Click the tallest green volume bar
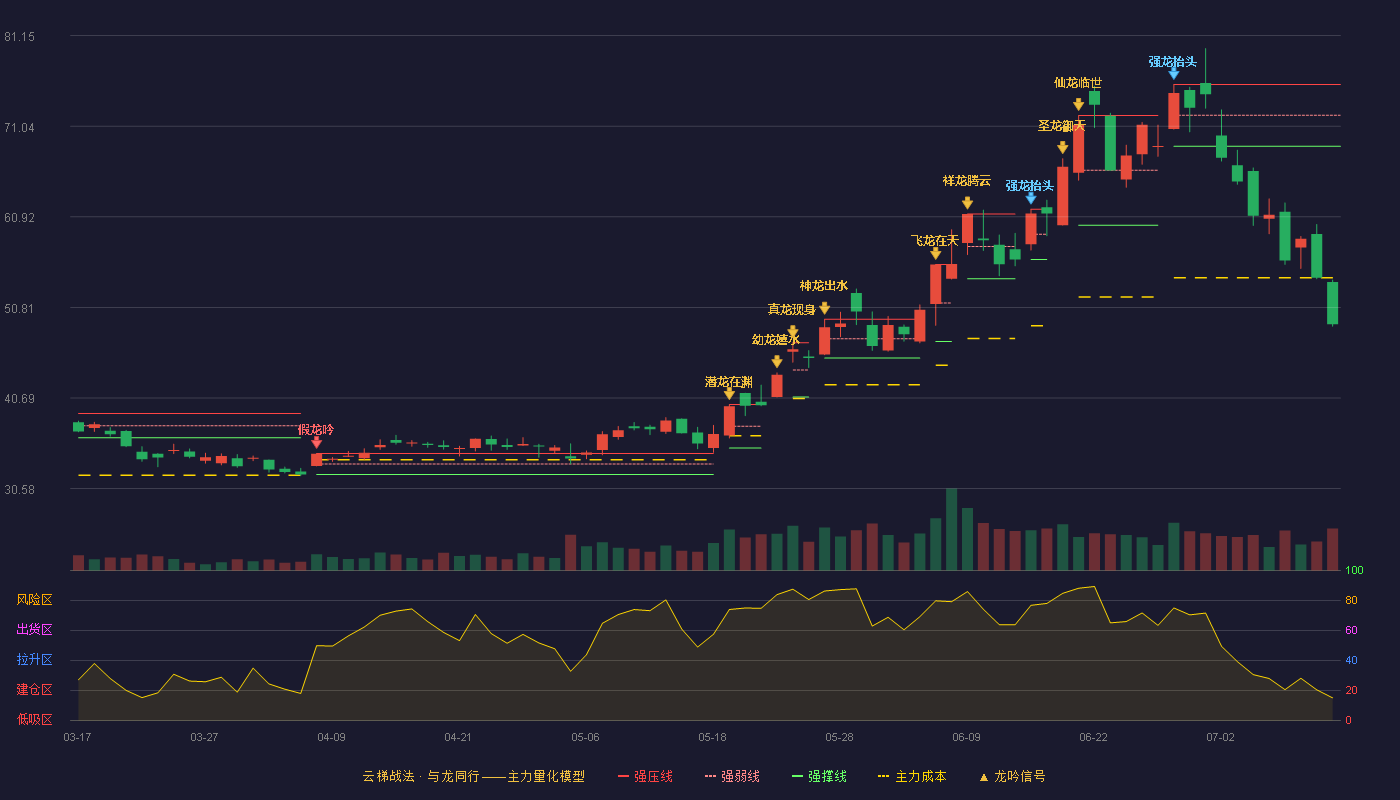 pyautogui.click(x=951, y=529)
